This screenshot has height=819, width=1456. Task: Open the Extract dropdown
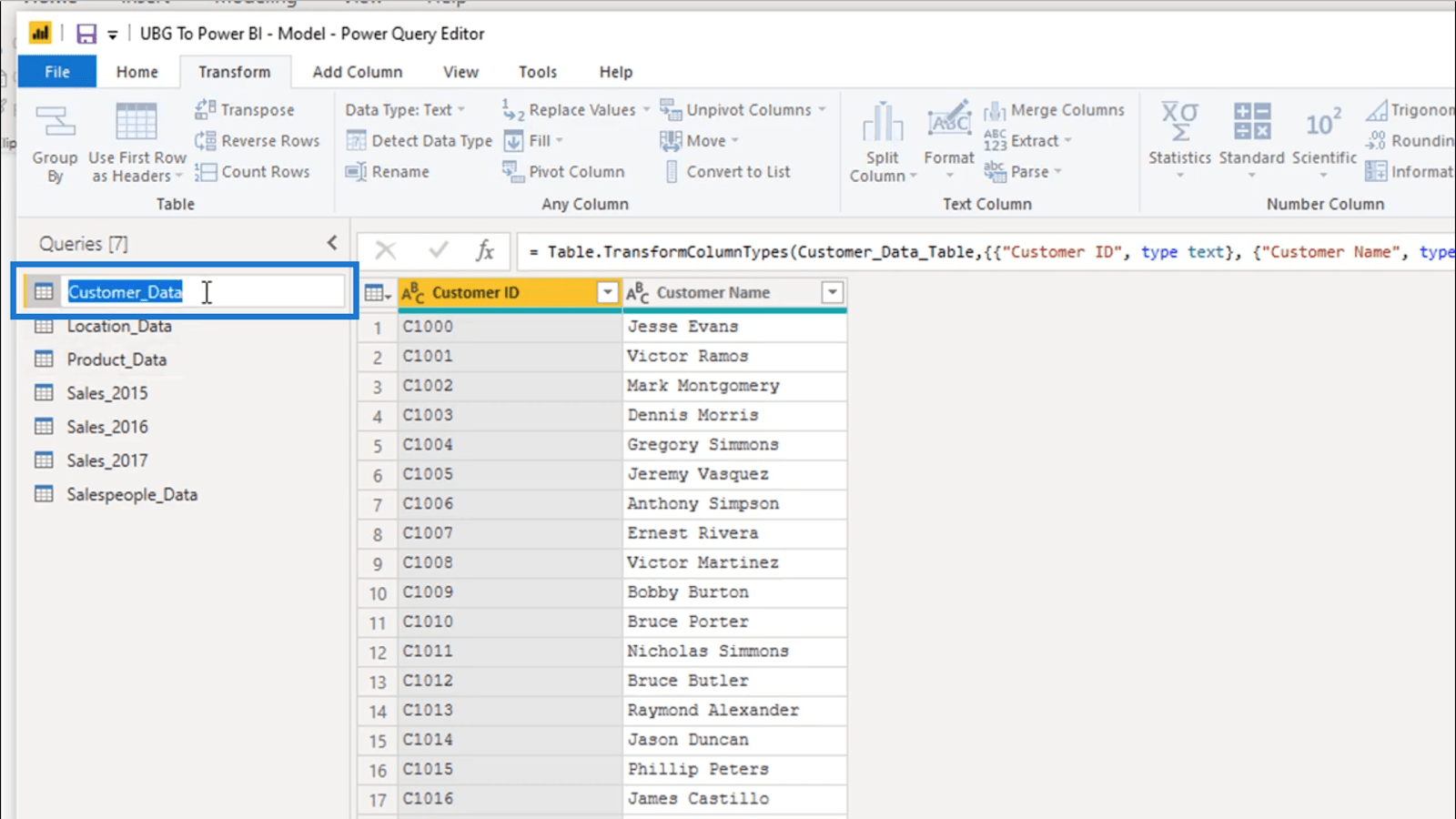[1028, 141]
